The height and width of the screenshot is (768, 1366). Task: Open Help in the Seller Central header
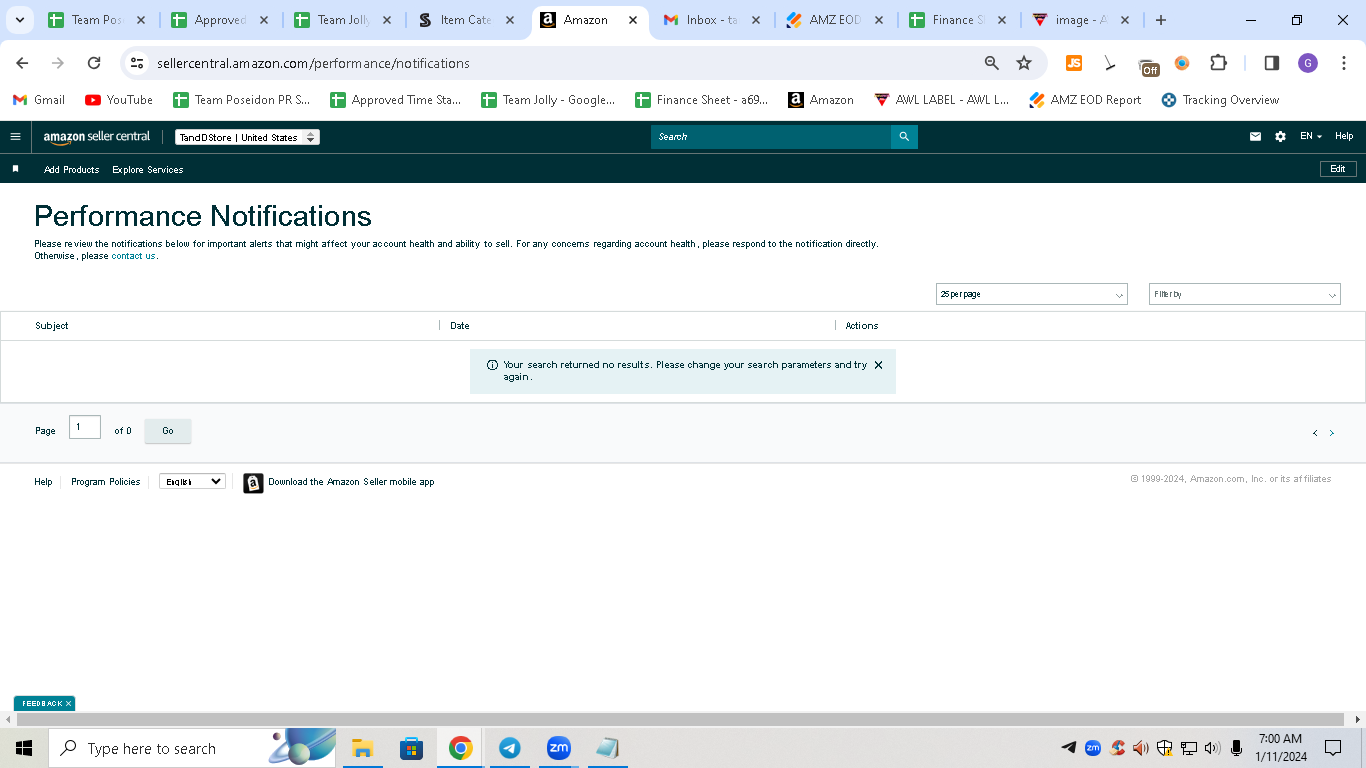[1344, 137]
